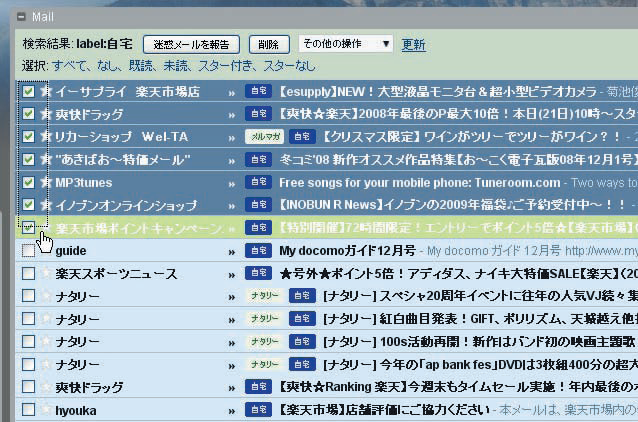
Task: Click the ナタリー label on スペシャ20周年 row
Action: tap(264, 295)
